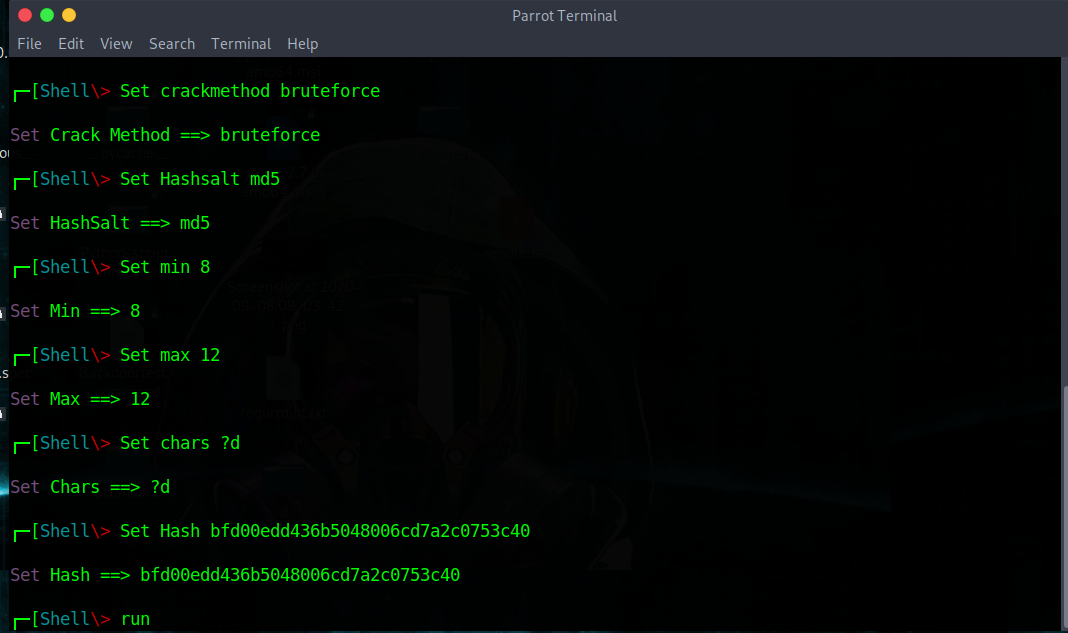This screenshot has width=1068, height=633.
Task: Open the Edit menu
Action: click(x=71, y=44)
